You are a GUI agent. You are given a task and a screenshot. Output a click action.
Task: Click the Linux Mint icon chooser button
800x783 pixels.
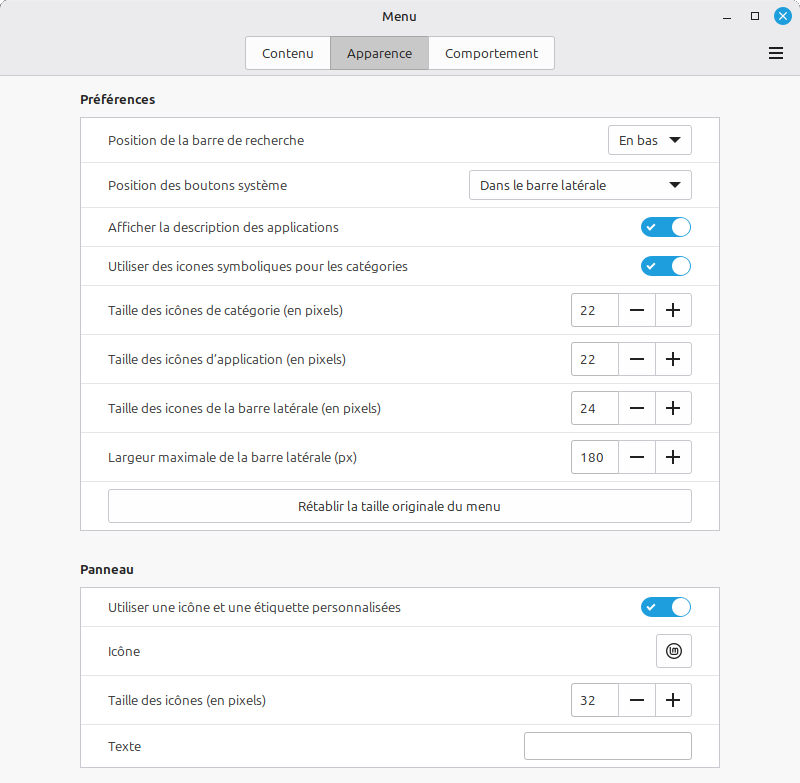coord(673,652)
